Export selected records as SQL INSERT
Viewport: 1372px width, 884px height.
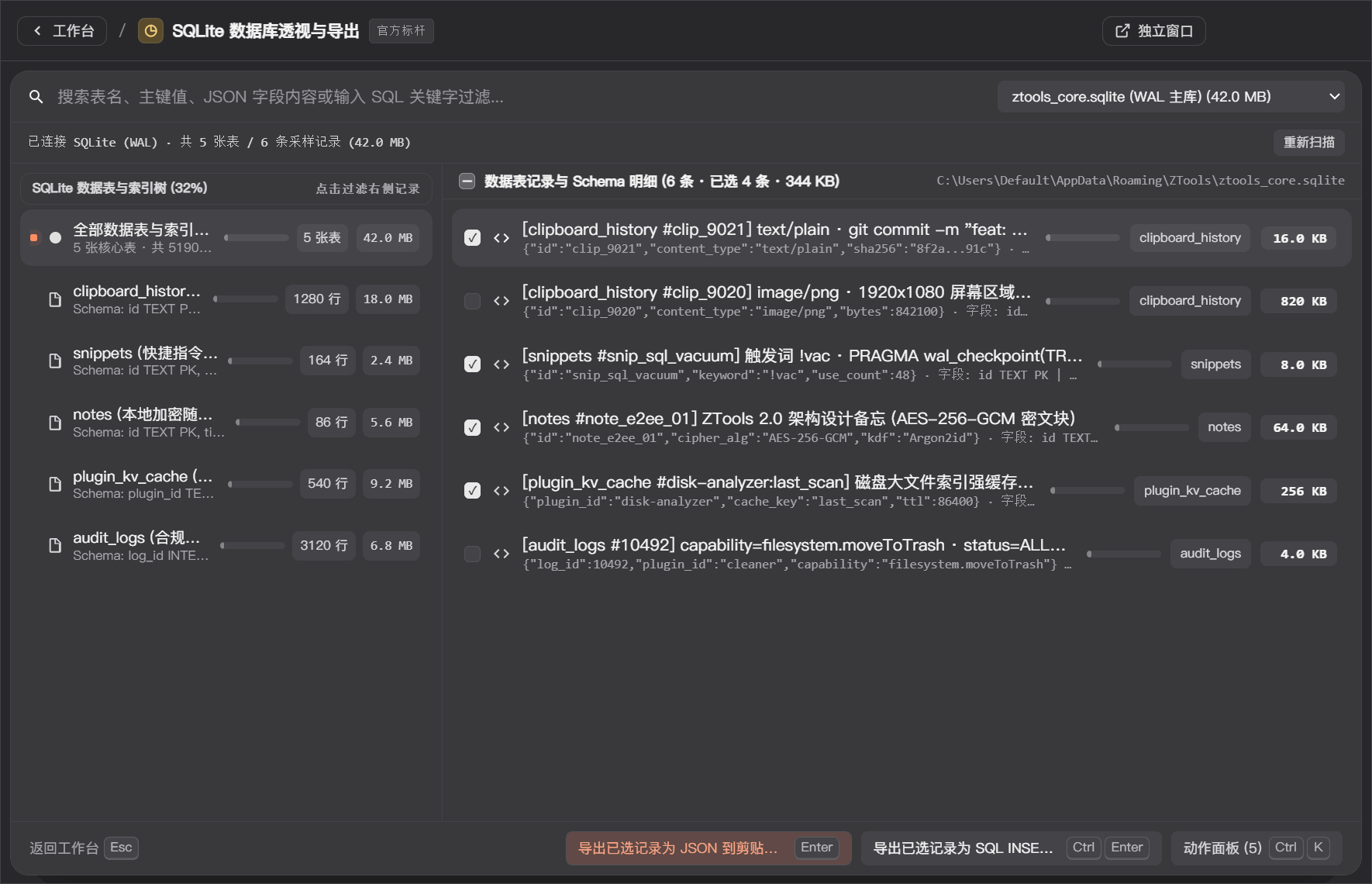1011,848
